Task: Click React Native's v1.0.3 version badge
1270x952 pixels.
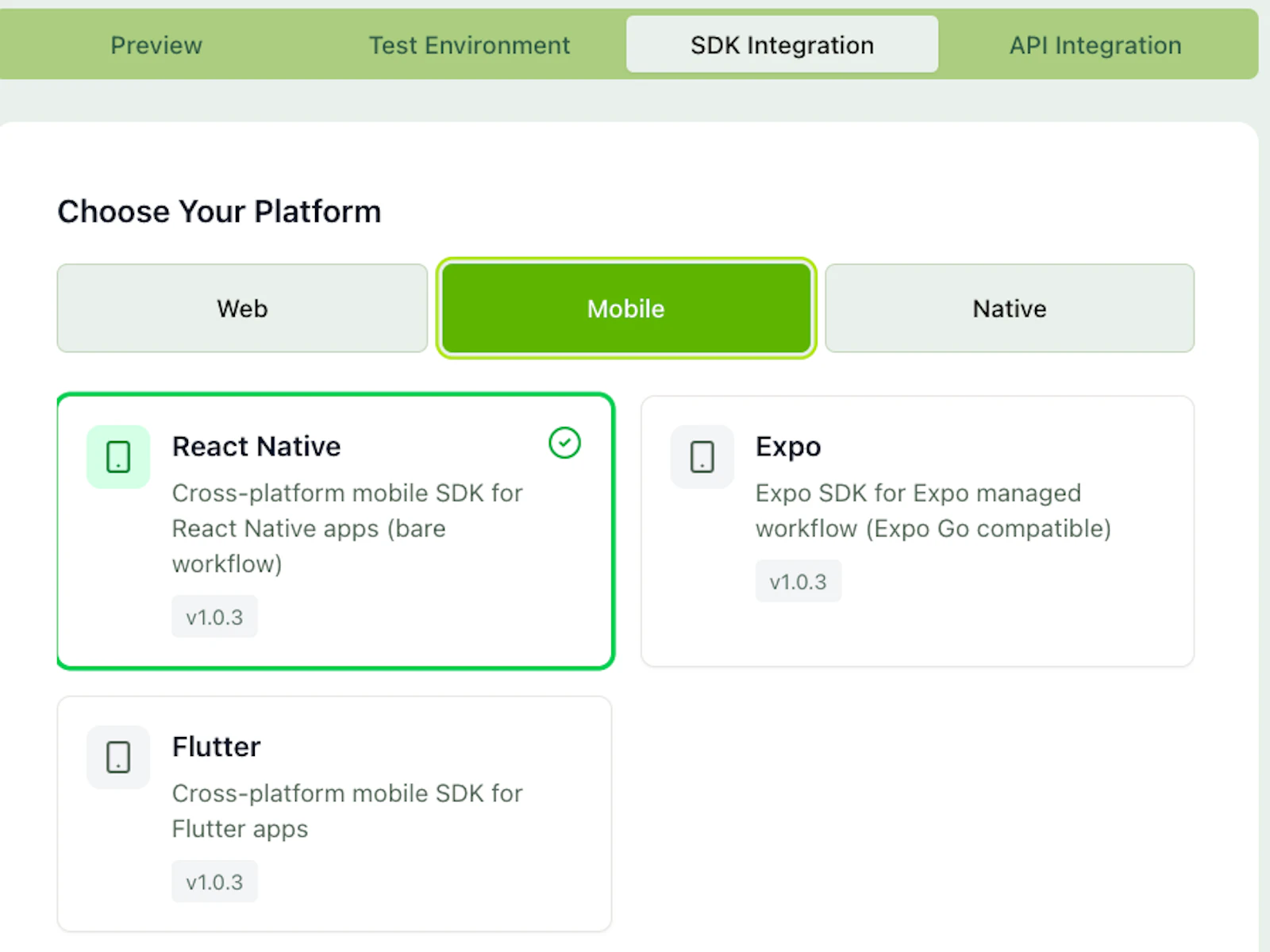Action: click(x=214, y=616)
